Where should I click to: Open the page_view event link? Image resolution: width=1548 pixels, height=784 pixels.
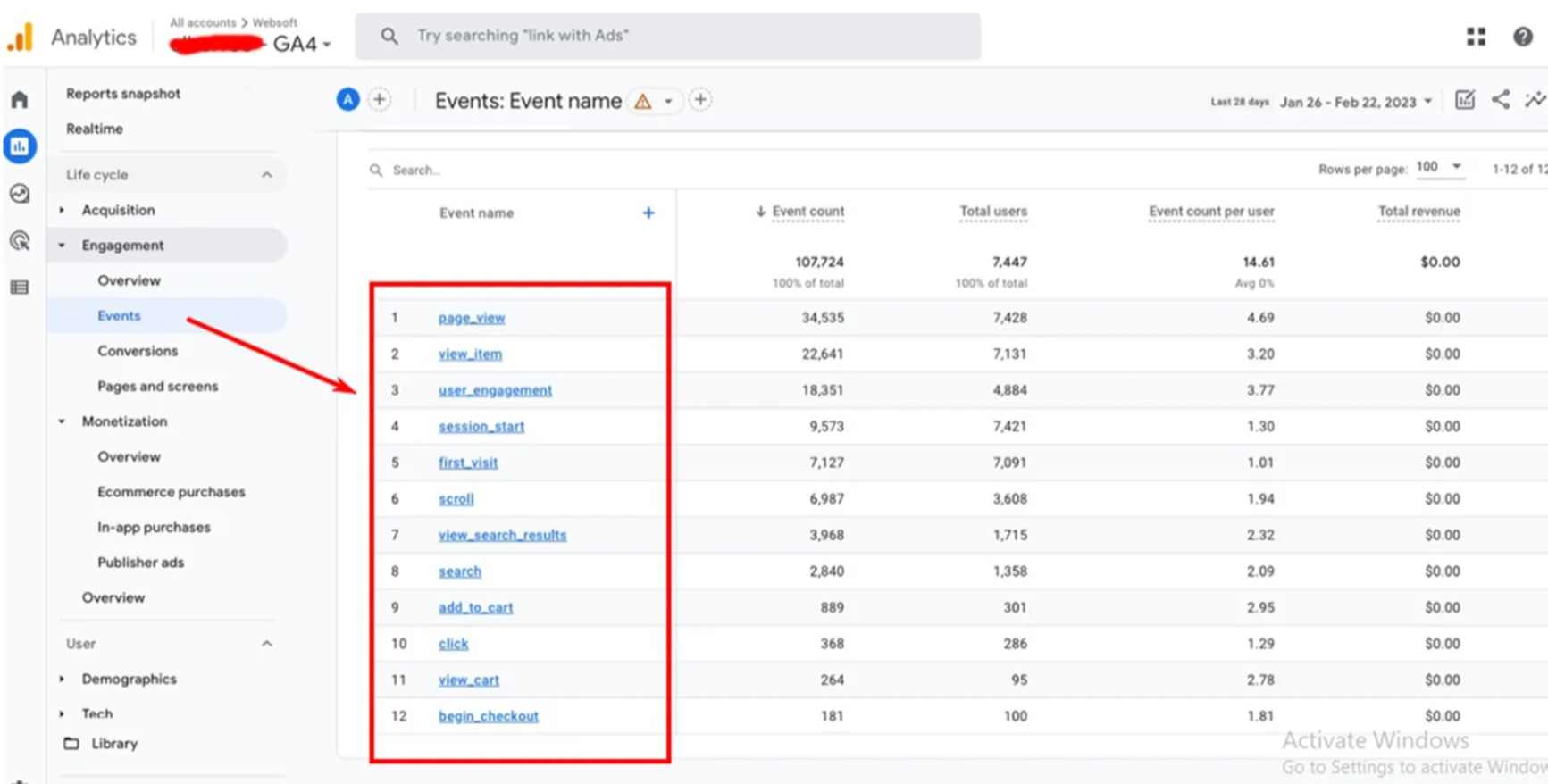pos(472,318)
